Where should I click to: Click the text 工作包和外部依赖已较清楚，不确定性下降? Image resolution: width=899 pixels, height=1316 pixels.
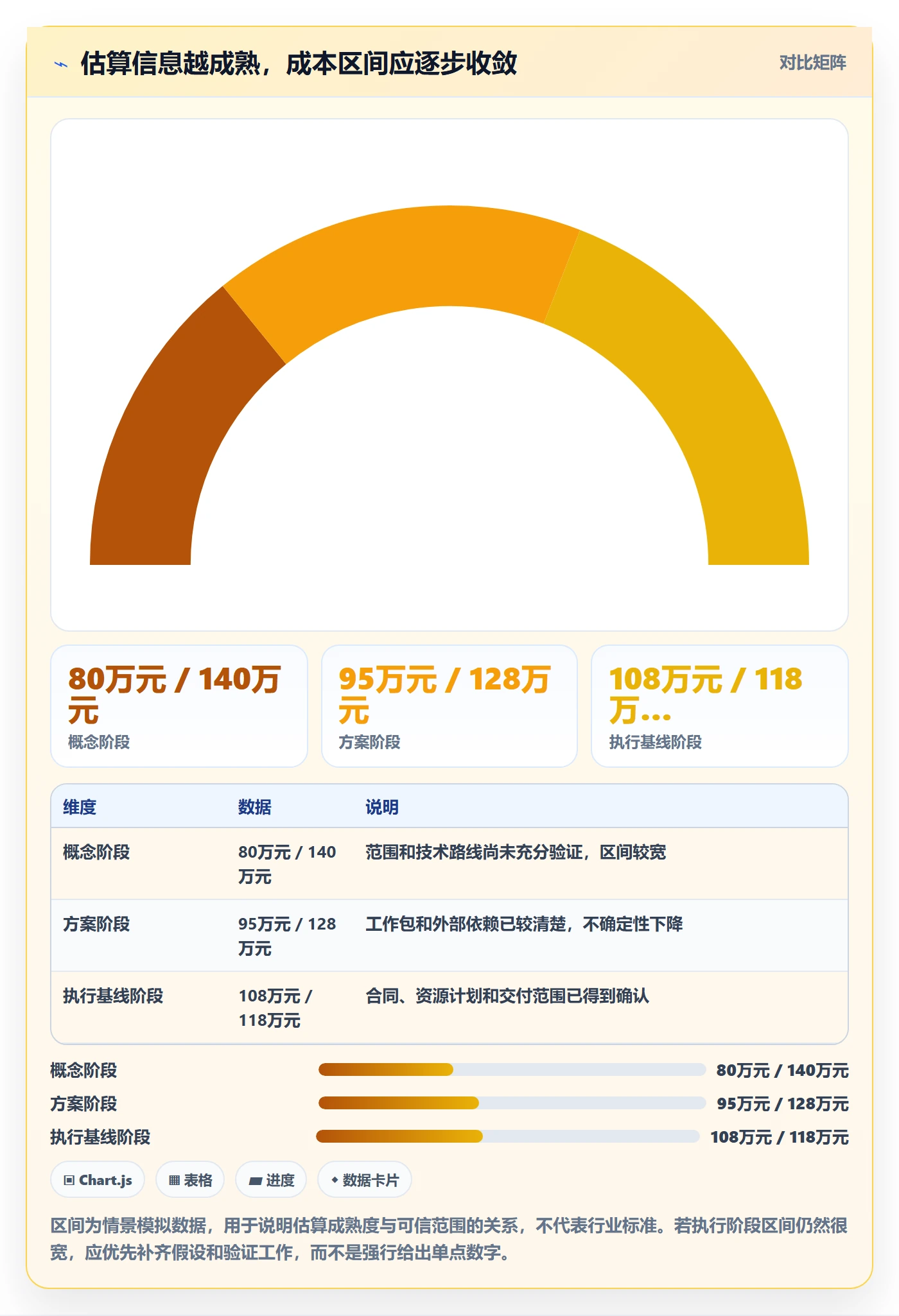pos(524,924)
